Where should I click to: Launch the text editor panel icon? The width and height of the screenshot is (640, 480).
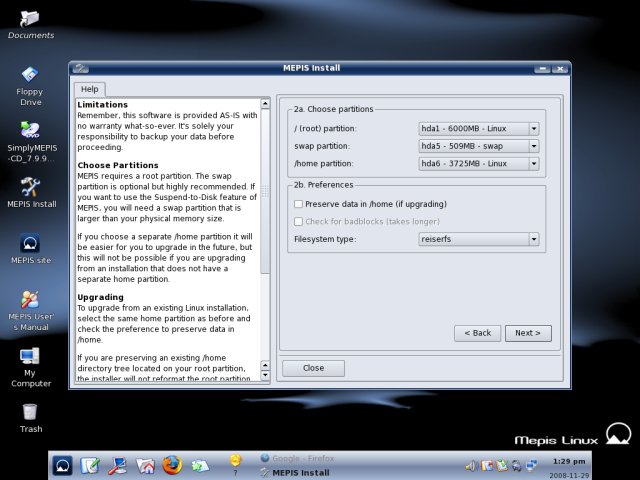tap(90, 465)
